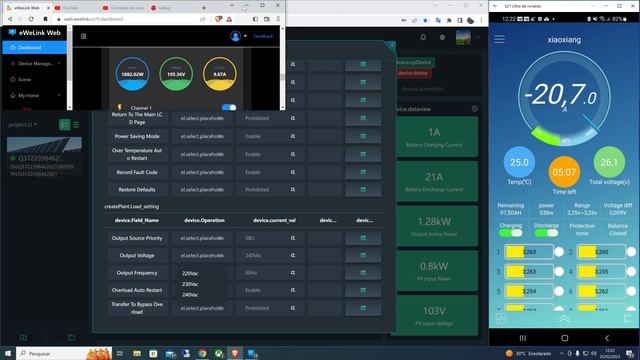This screenshot has width=640, height=360.
Task: Switch to the eWeLink Web browser tab
Action: tap(27, 7)
